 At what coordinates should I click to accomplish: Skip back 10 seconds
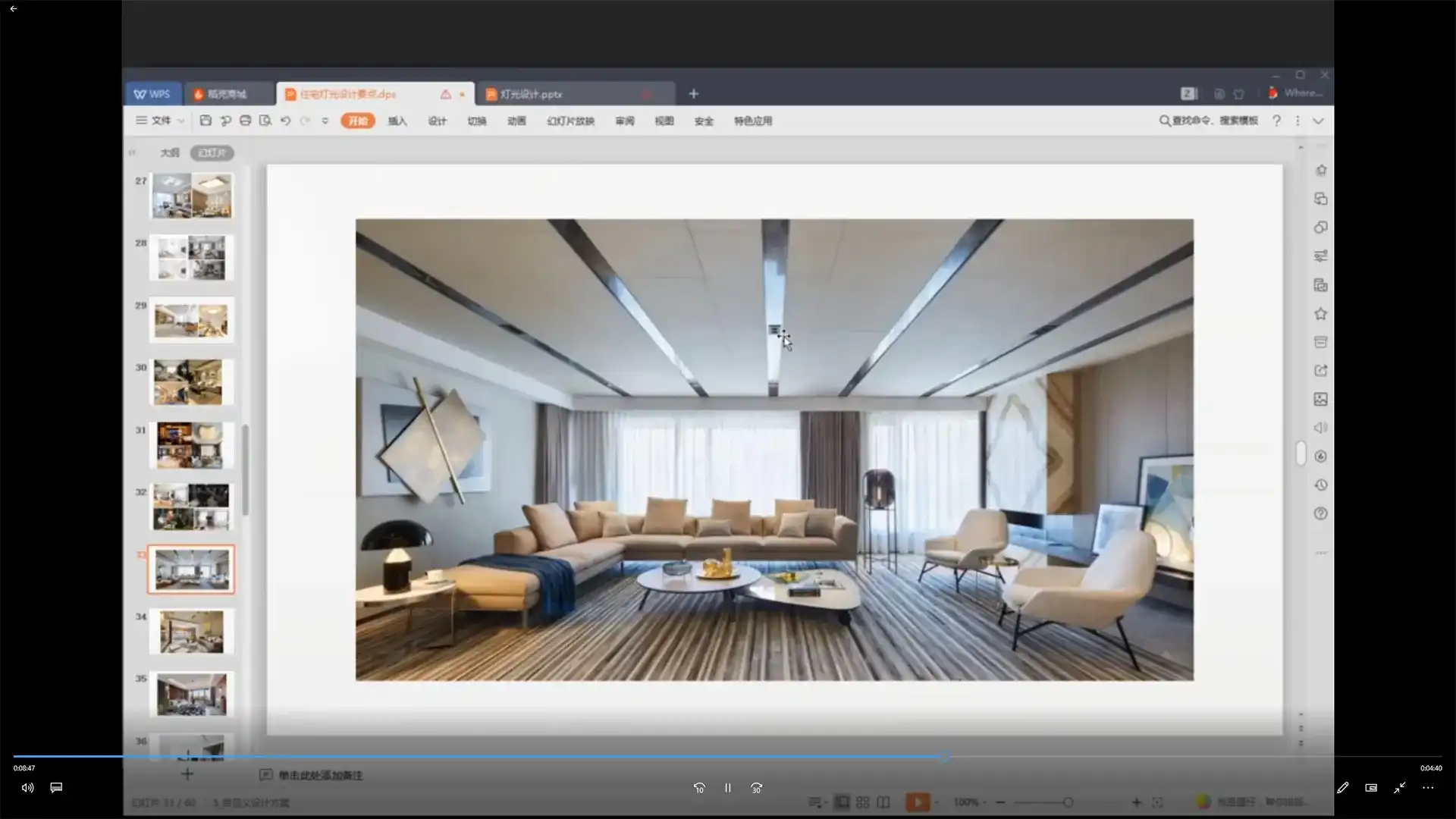pos(698,788)
